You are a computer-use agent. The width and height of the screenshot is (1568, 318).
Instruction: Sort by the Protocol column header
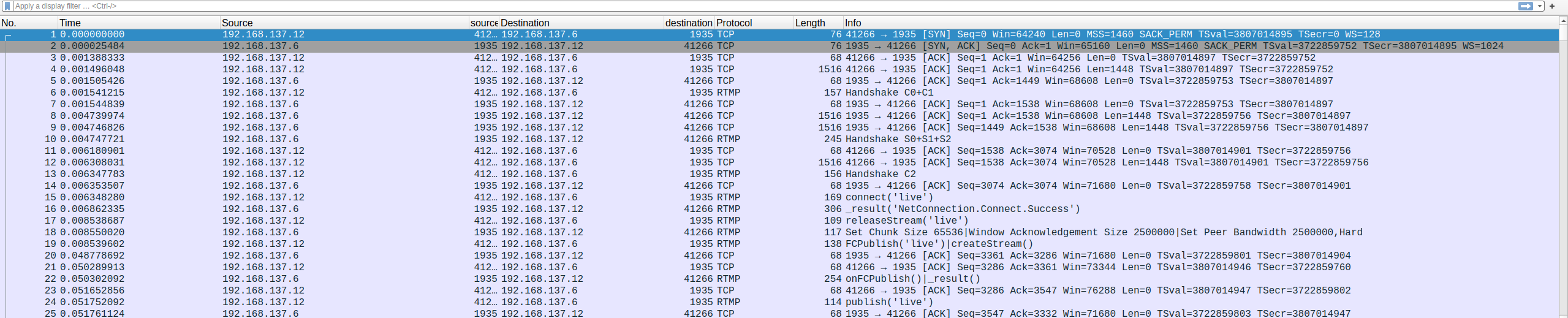pos(754,23)
